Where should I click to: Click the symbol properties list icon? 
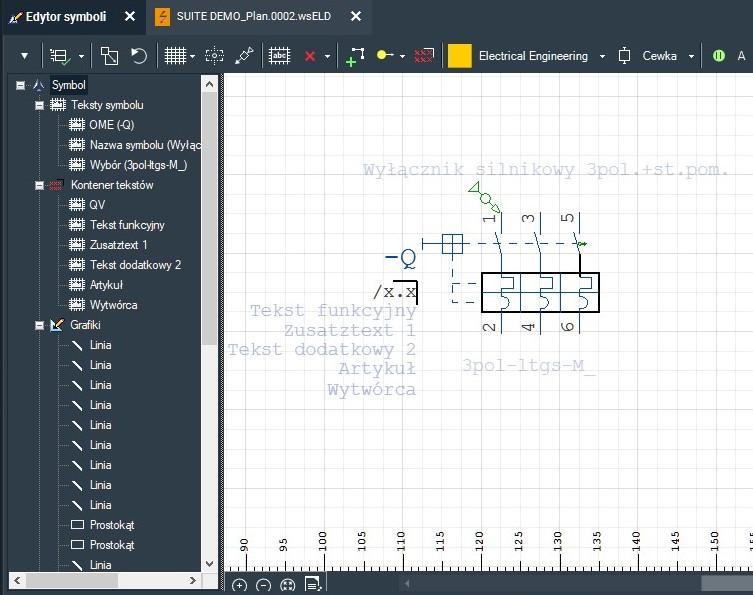pyautogui.click(x=60, y=56)
